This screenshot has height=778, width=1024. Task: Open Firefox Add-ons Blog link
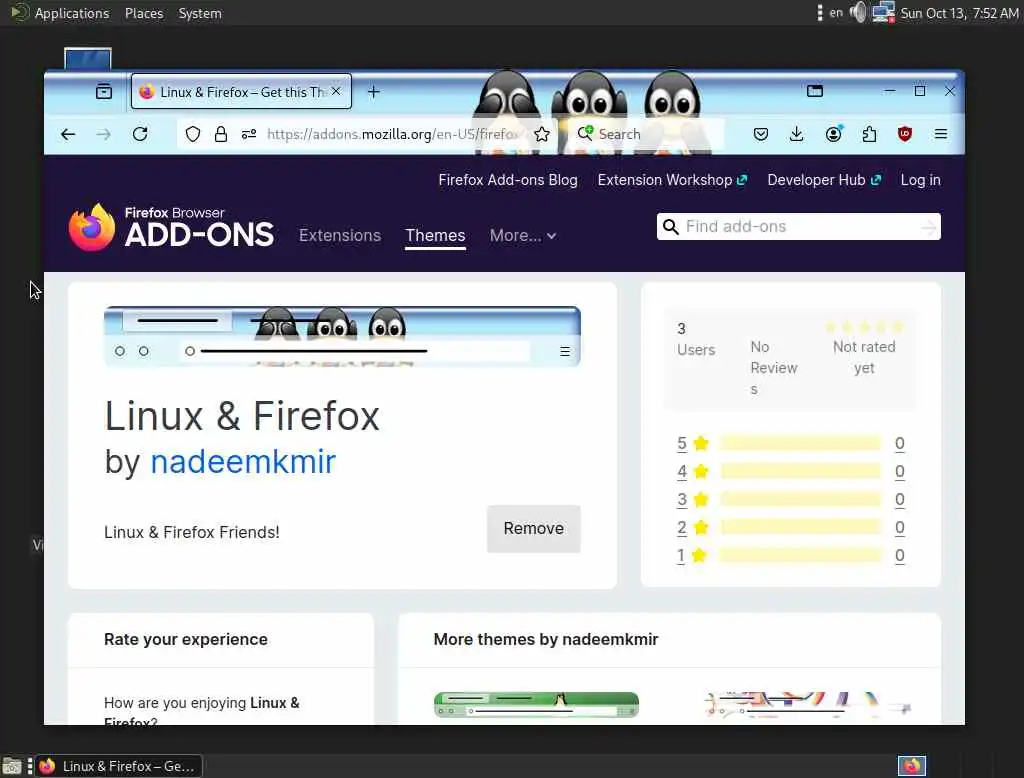pyautogui.click(x=507, y=180)
